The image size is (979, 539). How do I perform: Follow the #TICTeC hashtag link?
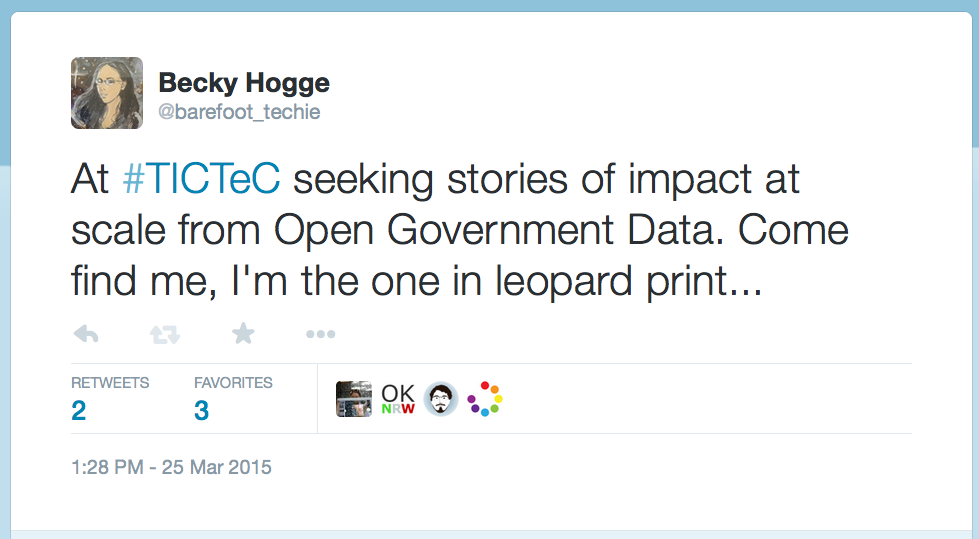(x=200, y=180)
